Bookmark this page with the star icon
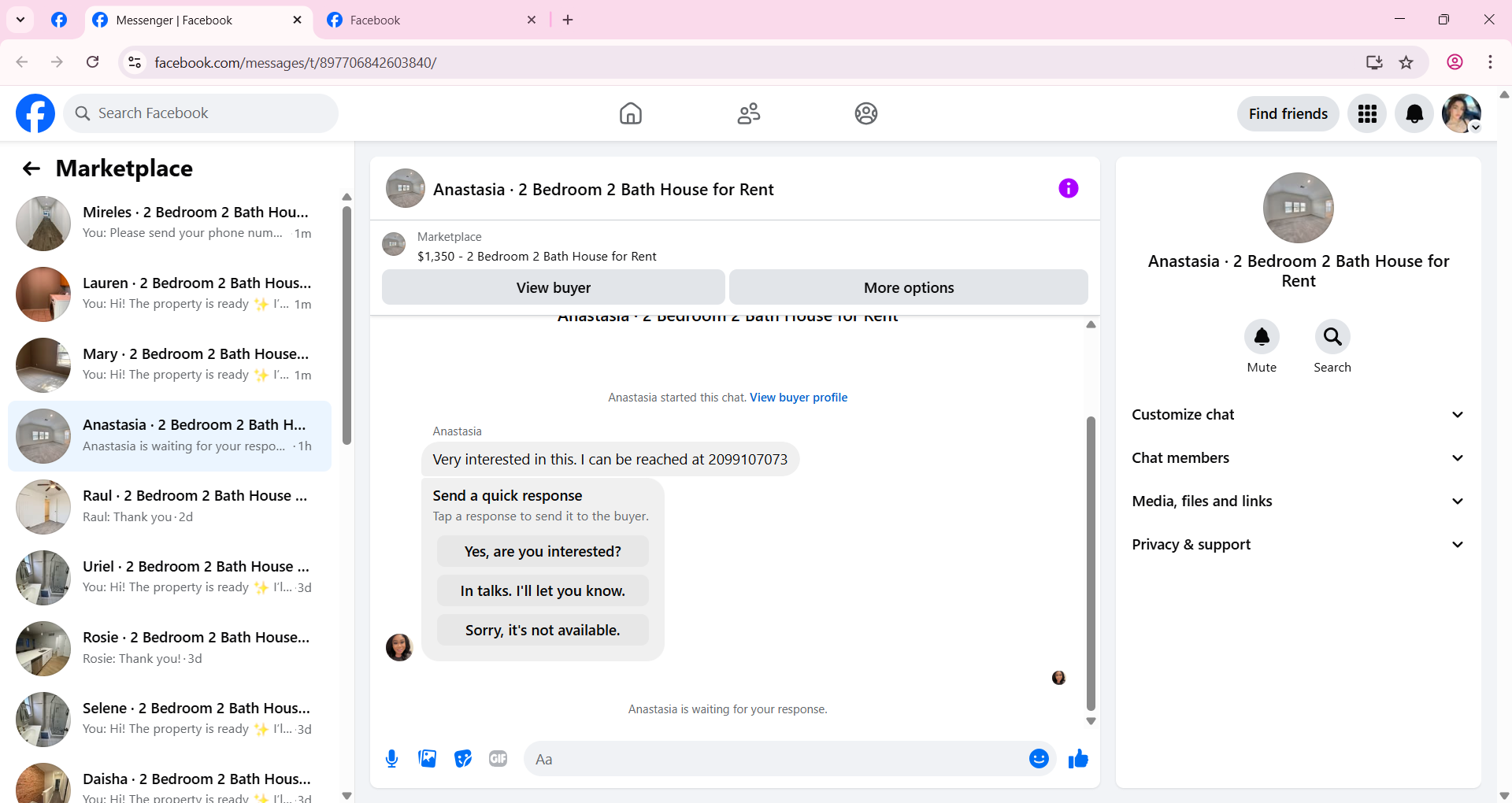The height and width of the screenshot is (803, 1512). click(x=1406, y=62)
